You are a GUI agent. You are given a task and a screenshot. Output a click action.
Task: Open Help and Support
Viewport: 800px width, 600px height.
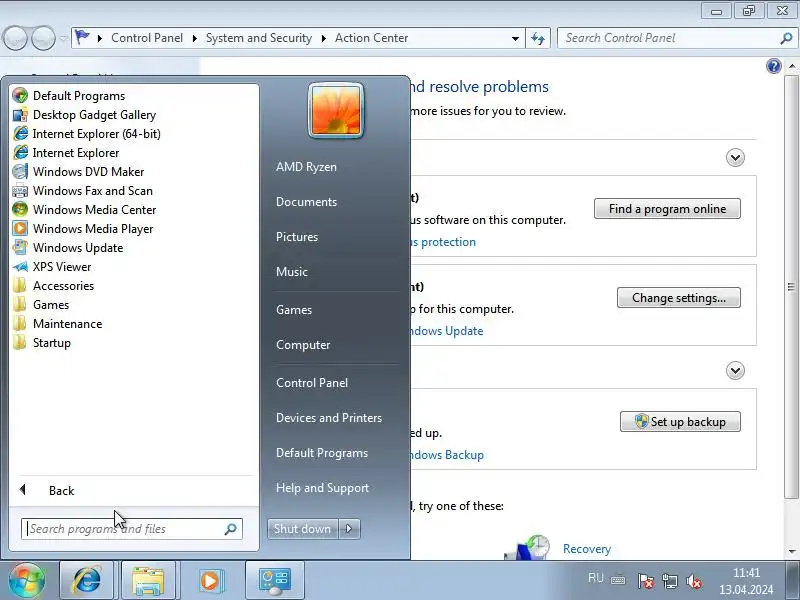(322, 488)
